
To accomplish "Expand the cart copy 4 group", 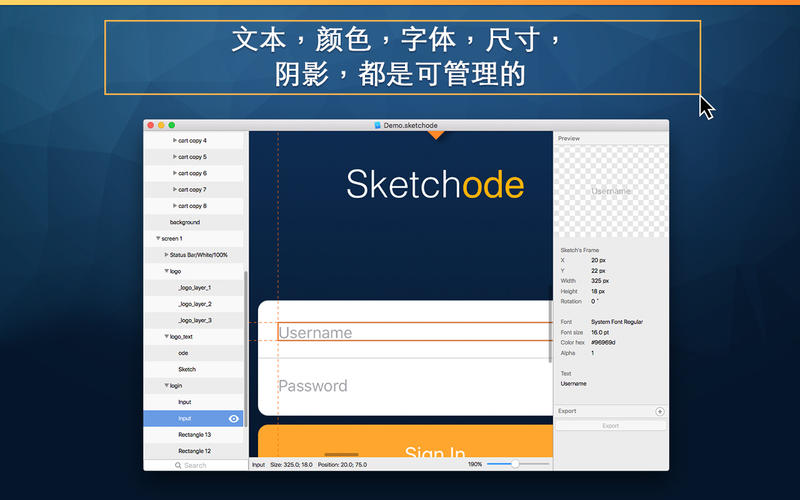I will [174, 140].
